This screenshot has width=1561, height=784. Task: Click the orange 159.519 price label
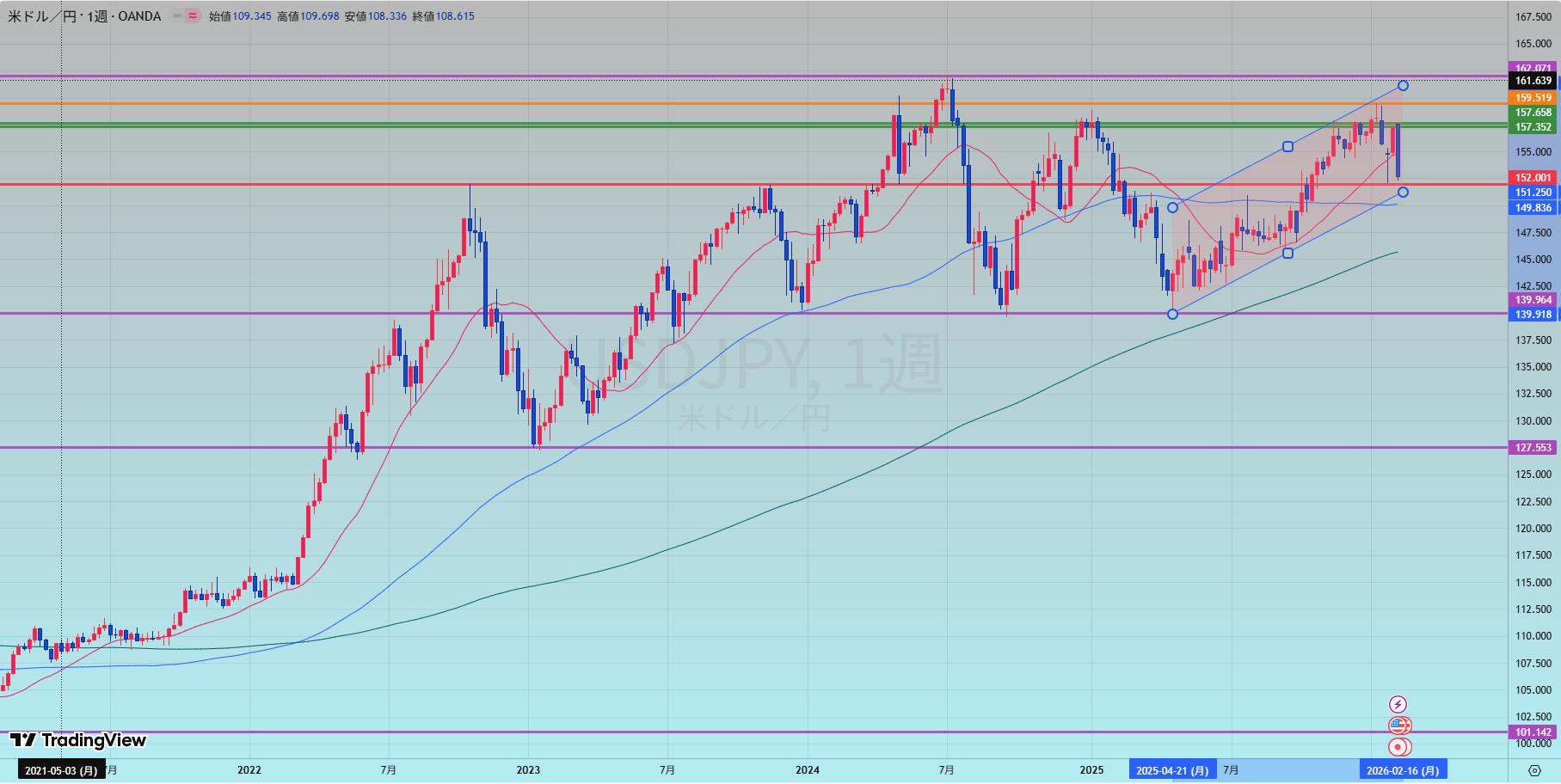click(x=1533, y=98)
